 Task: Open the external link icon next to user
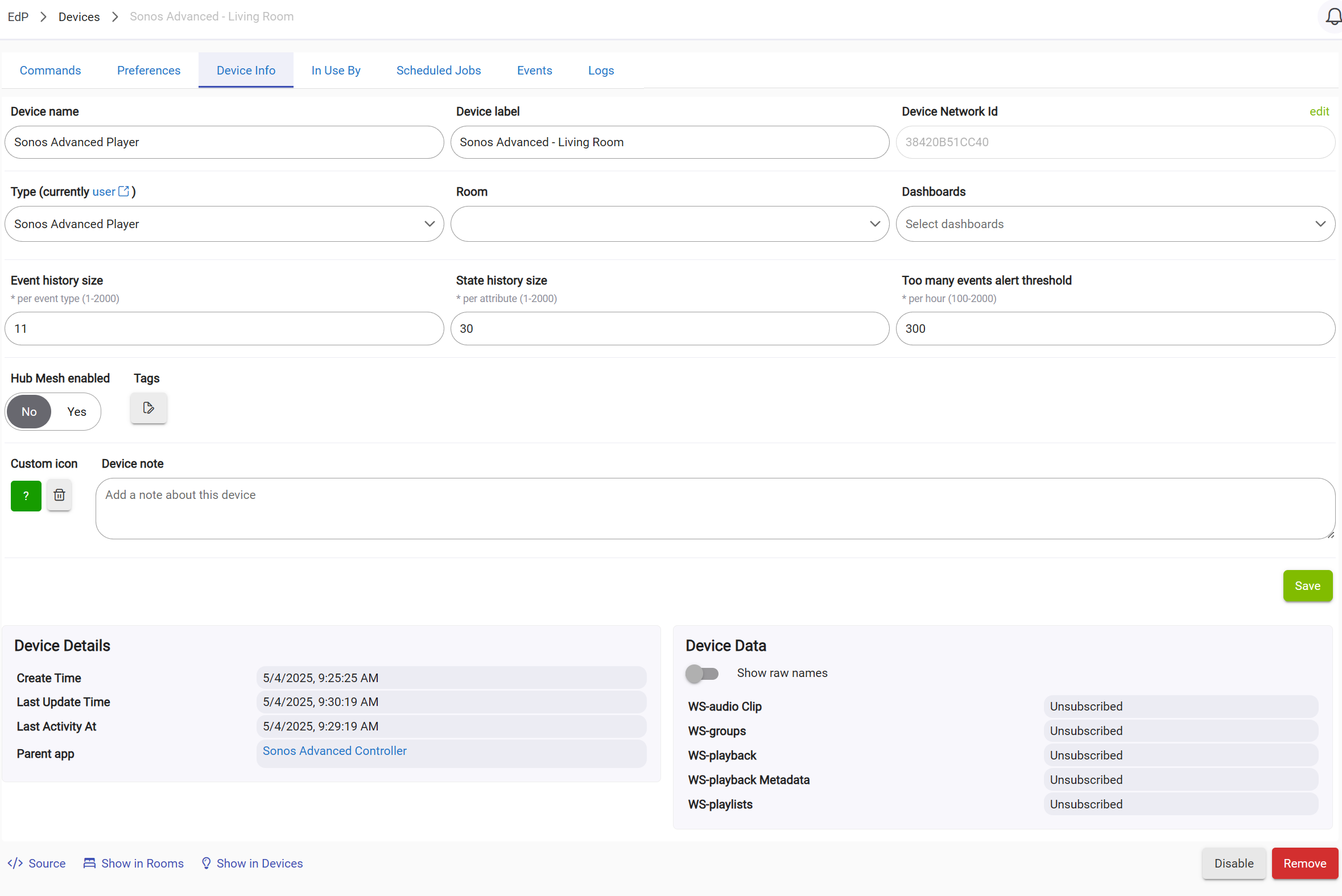click(124, 191)
